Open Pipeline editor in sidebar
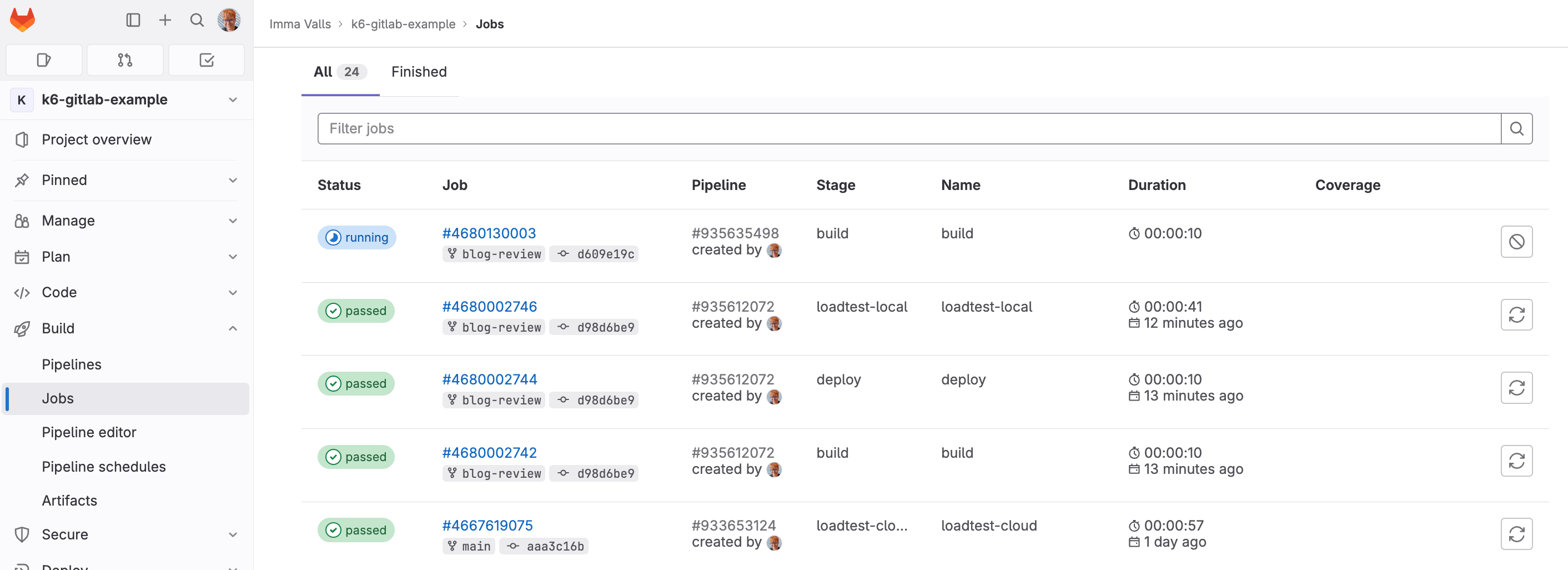1568x570 pixels. 89,432
